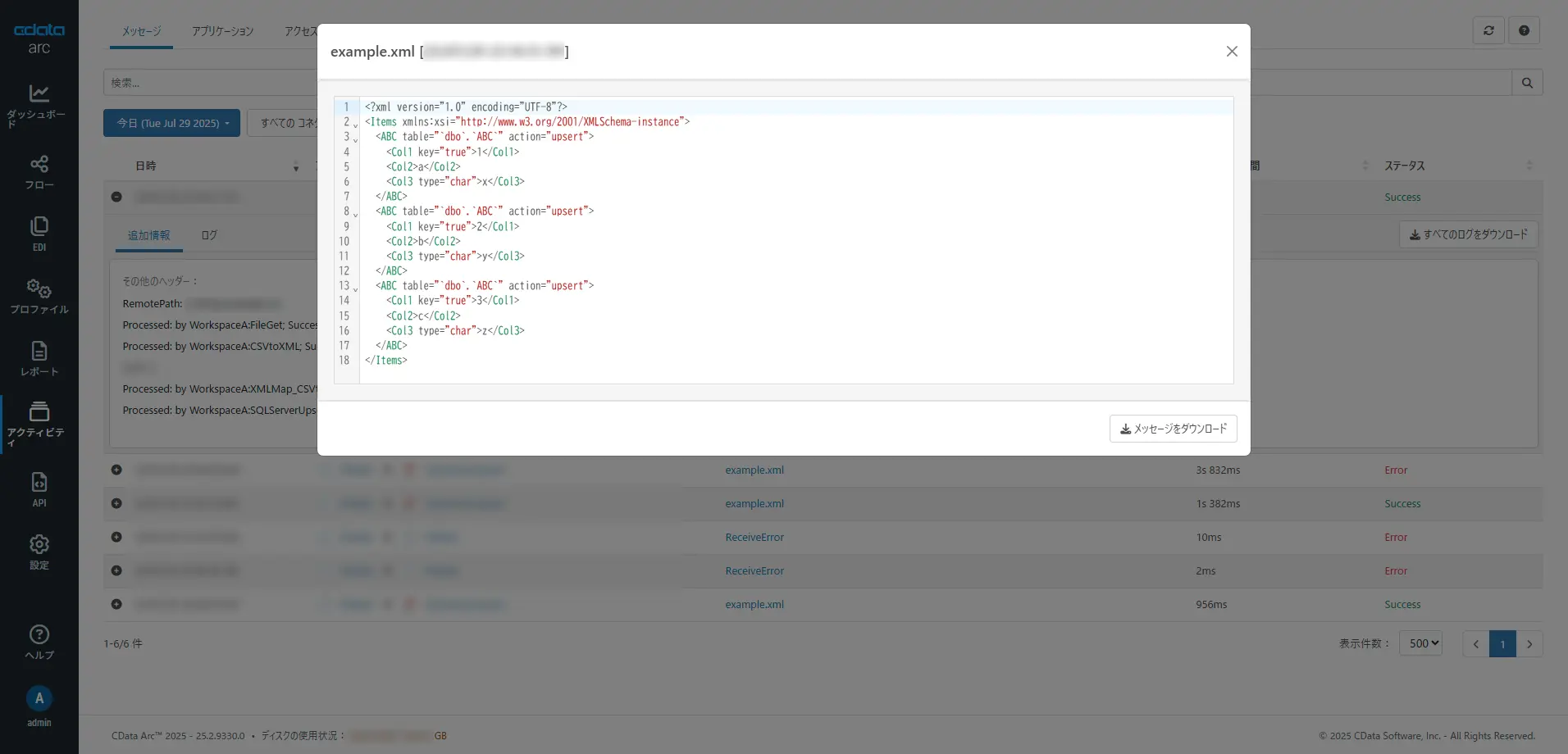
Task: Open the レポート sidebar item
Action: [39, 358]
